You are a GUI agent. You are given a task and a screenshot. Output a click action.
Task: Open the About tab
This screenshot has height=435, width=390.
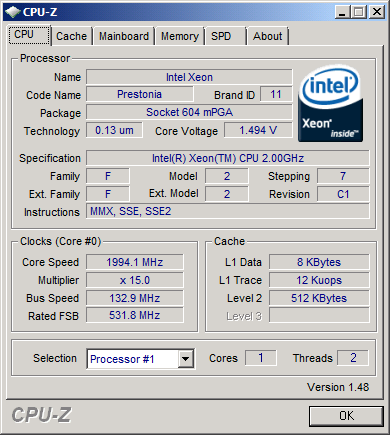pos(268,36)
